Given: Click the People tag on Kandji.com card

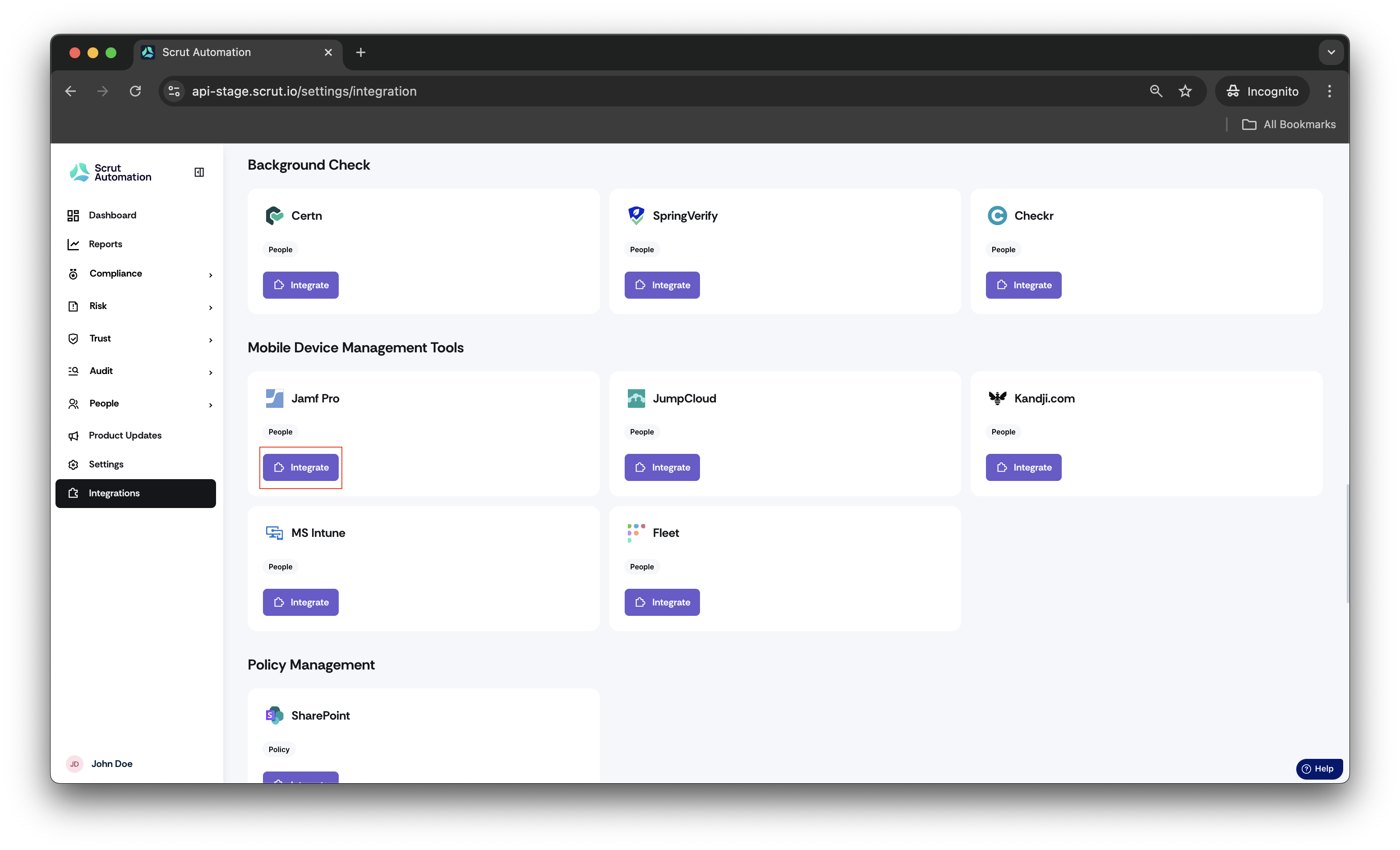Looking at the screenshot, I should click(x=1003, y=432).
